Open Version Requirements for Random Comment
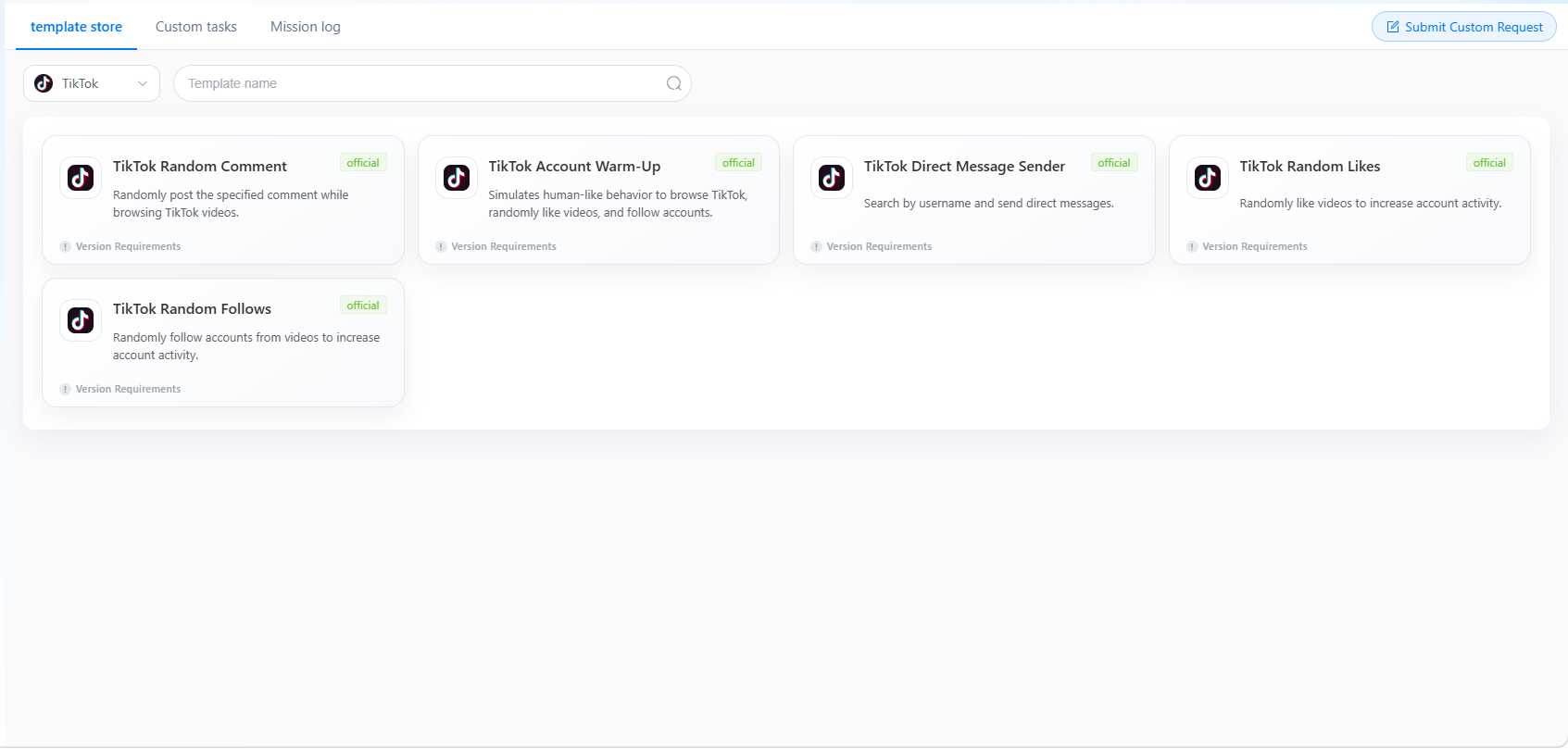Image resolution: width=1568 pixels, height=749 pixels. pos(128,246)
